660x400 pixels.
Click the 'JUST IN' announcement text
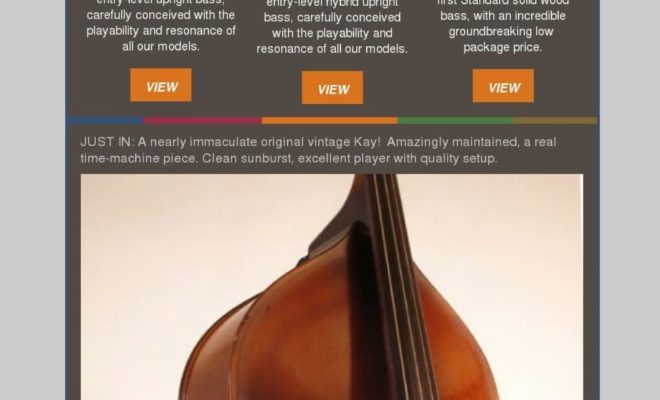[x=318, y=150]
